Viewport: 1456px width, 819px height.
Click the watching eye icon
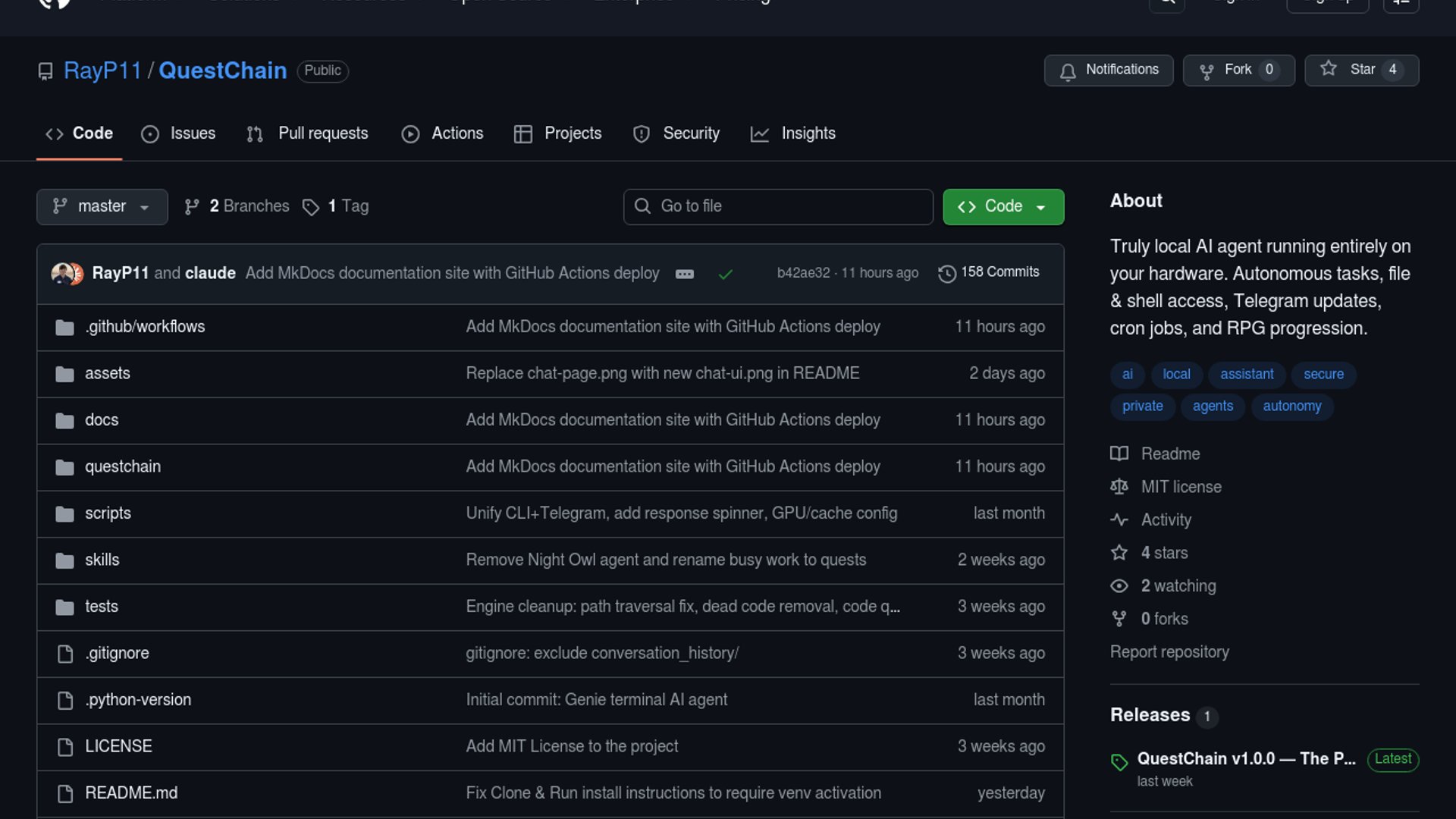1119,586
